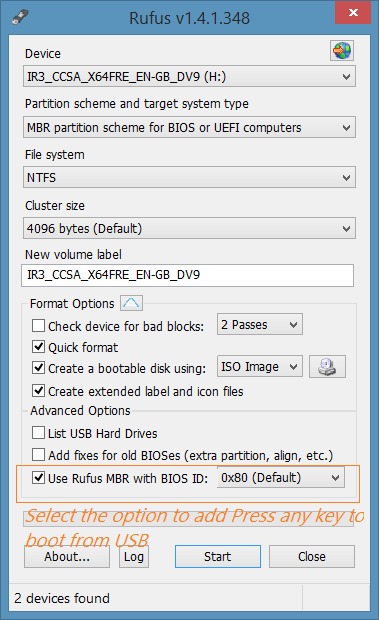Click the Close button
This screenshot has height=620, width=379.
pyautogui.click(x=312, y=557)
